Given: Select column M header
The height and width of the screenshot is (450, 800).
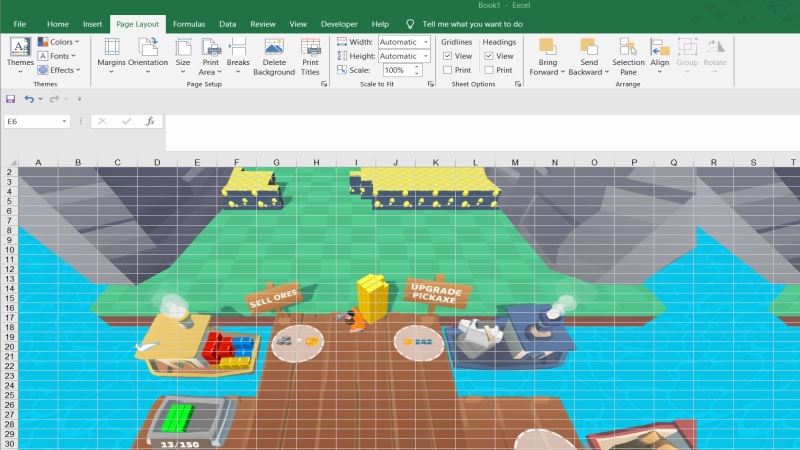Looking at the screenshot, I should coord(515,162).
